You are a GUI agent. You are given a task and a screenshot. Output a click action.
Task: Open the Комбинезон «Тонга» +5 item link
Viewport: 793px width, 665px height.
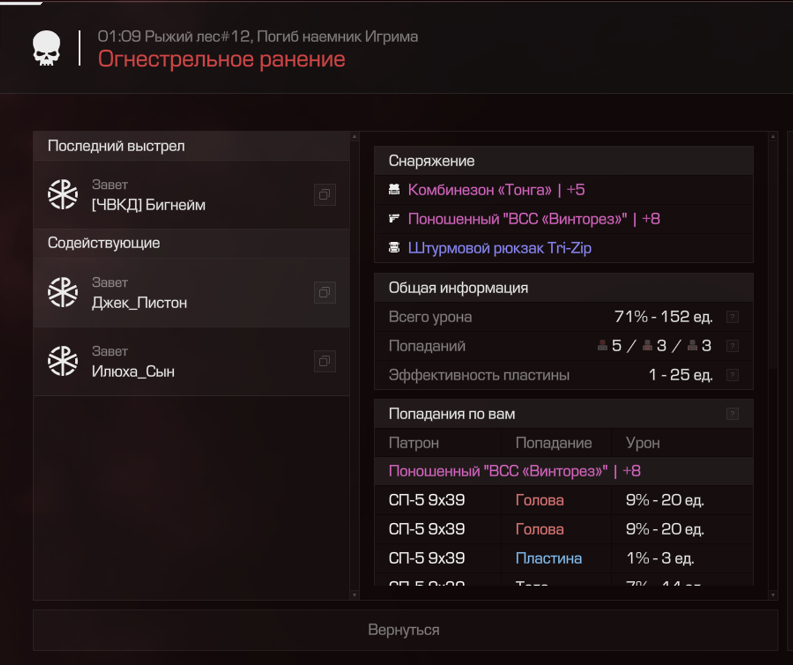[x=496, y=190]
